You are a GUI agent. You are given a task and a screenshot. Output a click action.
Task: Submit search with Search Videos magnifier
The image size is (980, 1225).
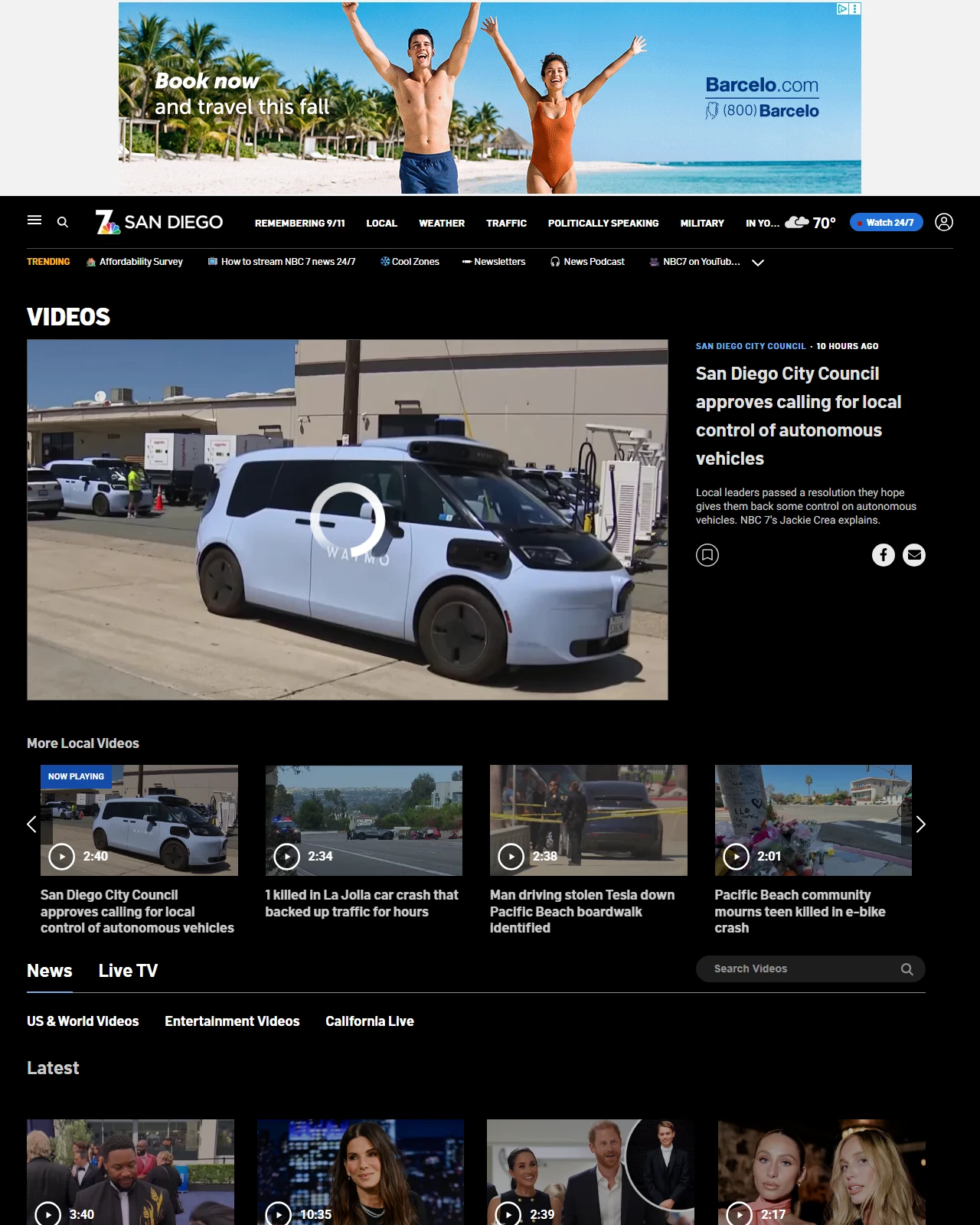[x=907, y=969]
